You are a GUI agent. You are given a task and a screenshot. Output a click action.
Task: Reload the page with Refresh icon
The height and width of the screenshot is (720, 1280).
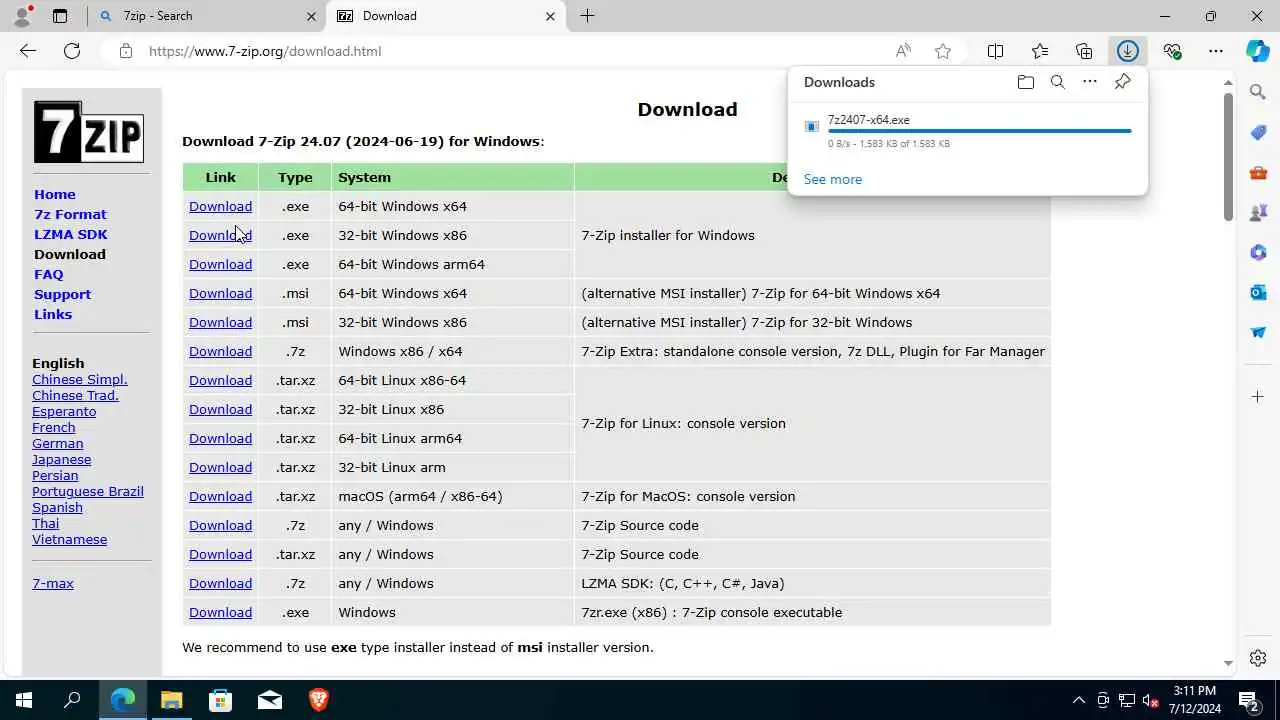click(x=72, y=51)
